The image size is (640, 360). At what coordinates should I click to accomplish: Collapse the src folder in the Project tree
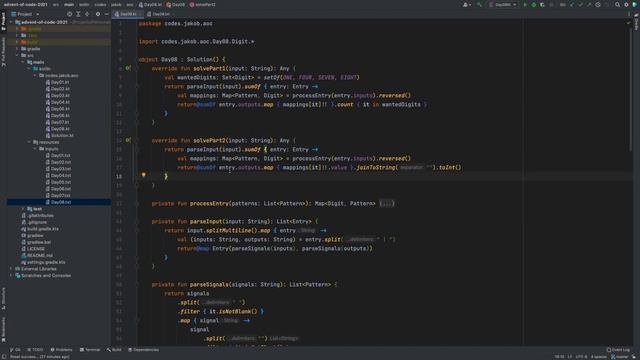17,55
